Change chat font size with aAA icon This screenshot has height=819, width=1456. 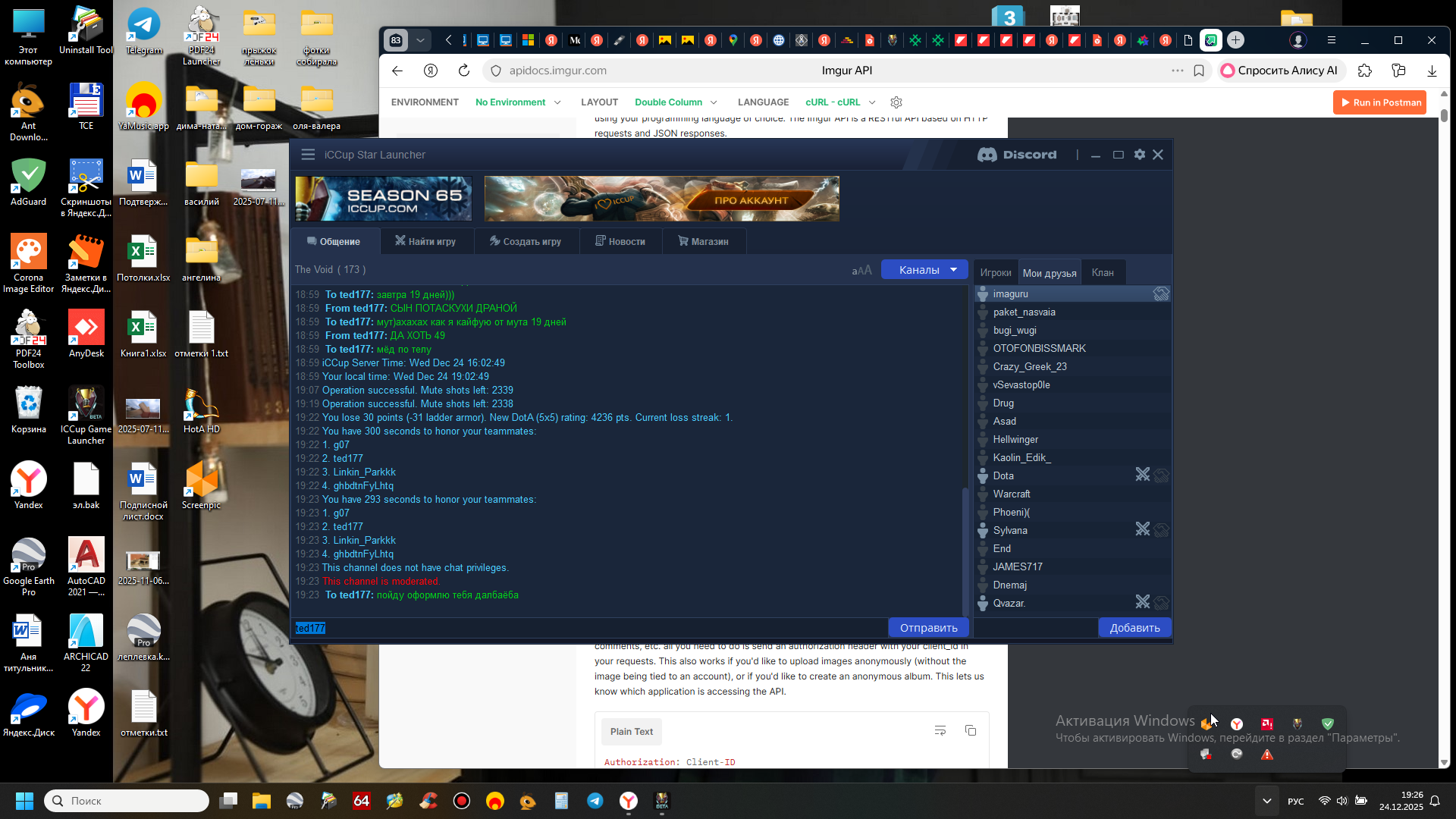coord(861,271)
